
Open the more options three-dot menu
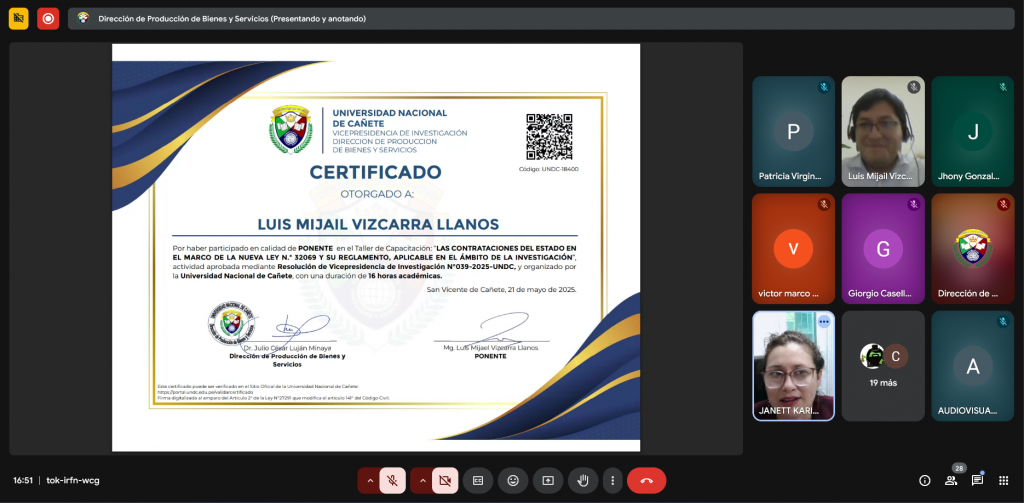[612, 481]
